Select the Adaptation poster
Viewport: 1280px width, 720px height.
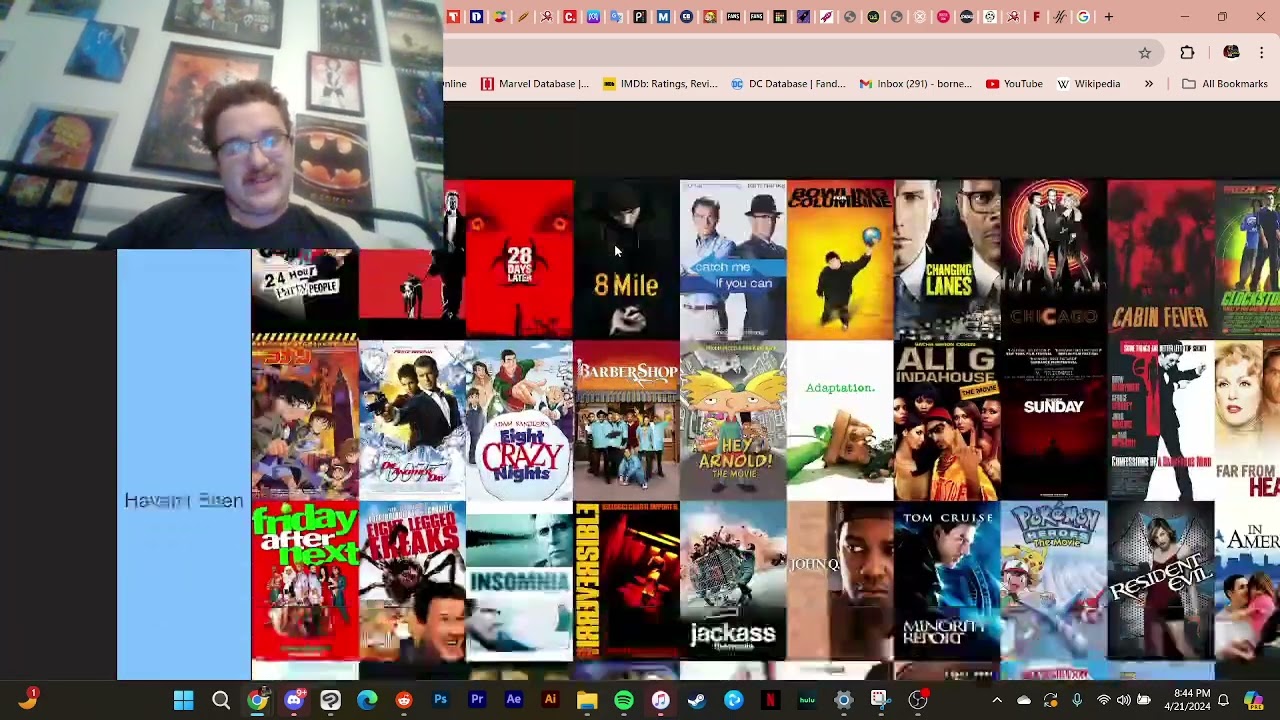coord(840,420)
